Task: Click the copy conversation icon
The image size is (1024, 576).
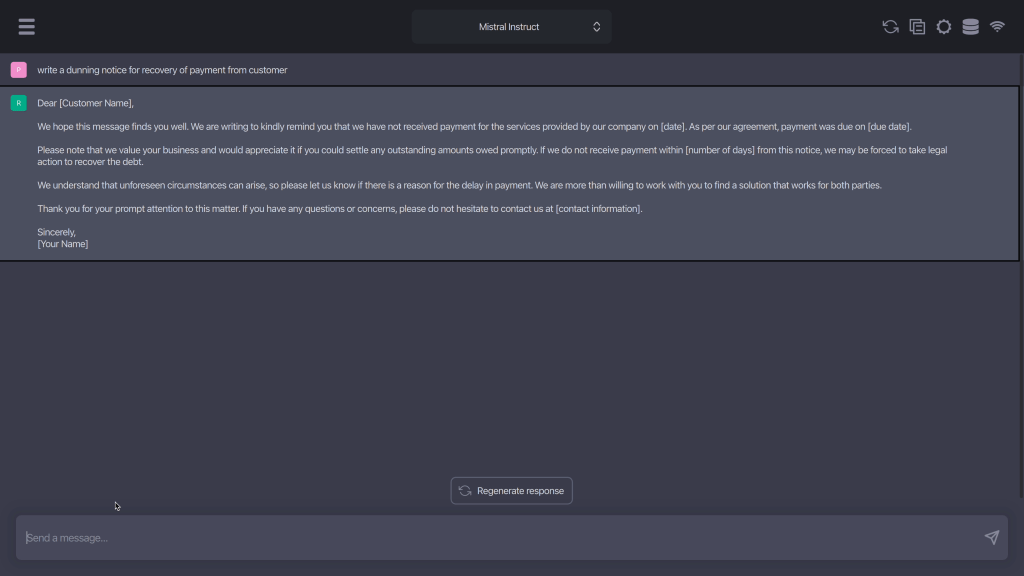Action: click(x=917, y=27)
